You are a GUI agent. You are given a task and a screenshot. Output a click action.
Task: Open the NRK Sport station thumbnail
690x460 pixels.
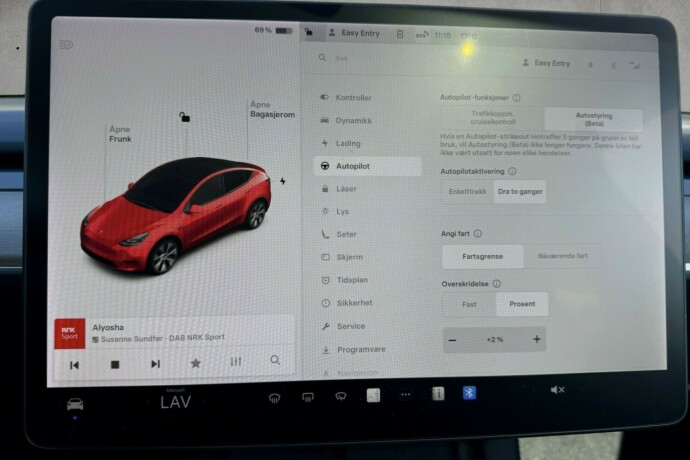click(70, 333)
